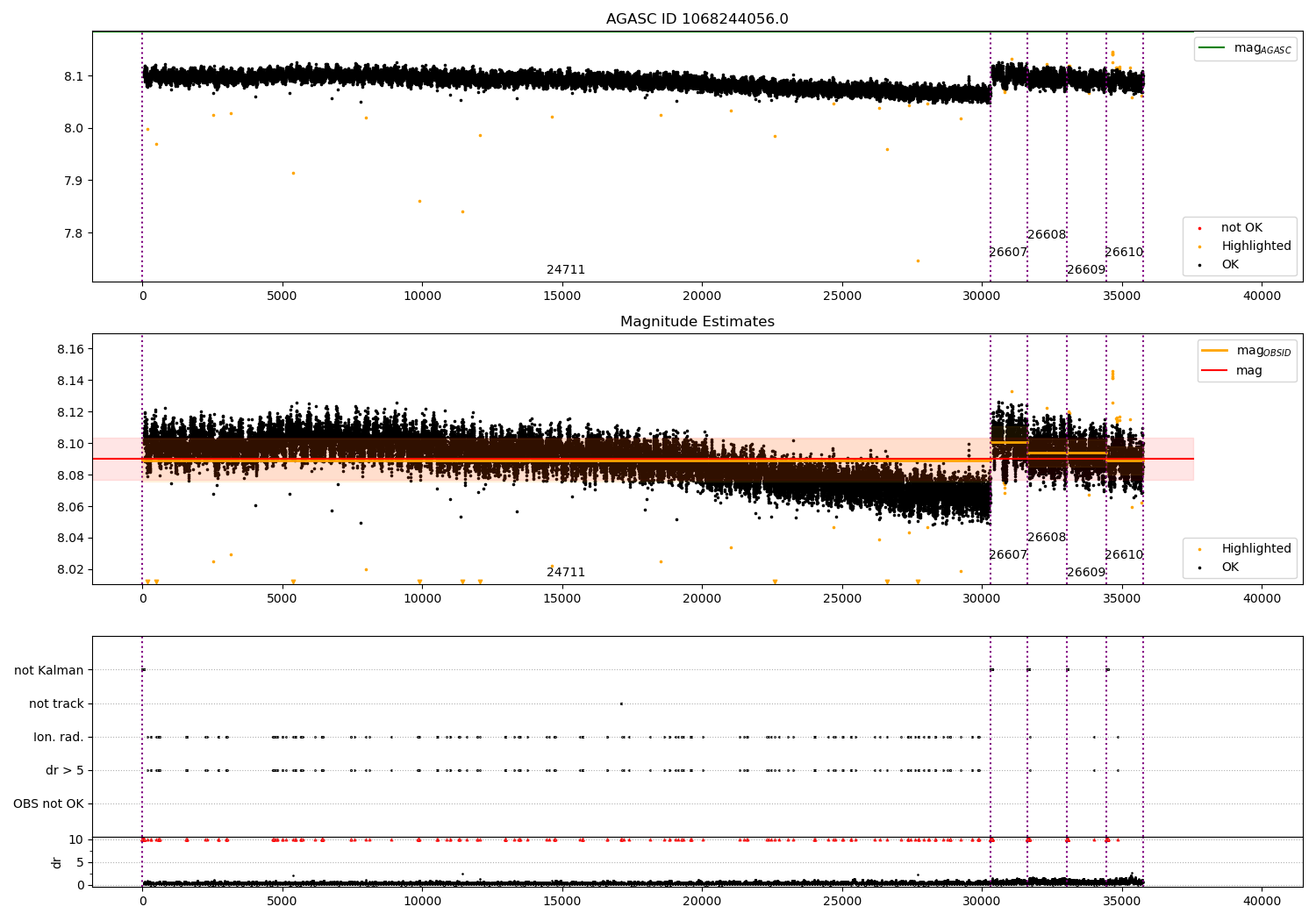1316x921 pixels.
Task: Click the 7.8 y-axis tick of the top plot
Action: [74, 234]
